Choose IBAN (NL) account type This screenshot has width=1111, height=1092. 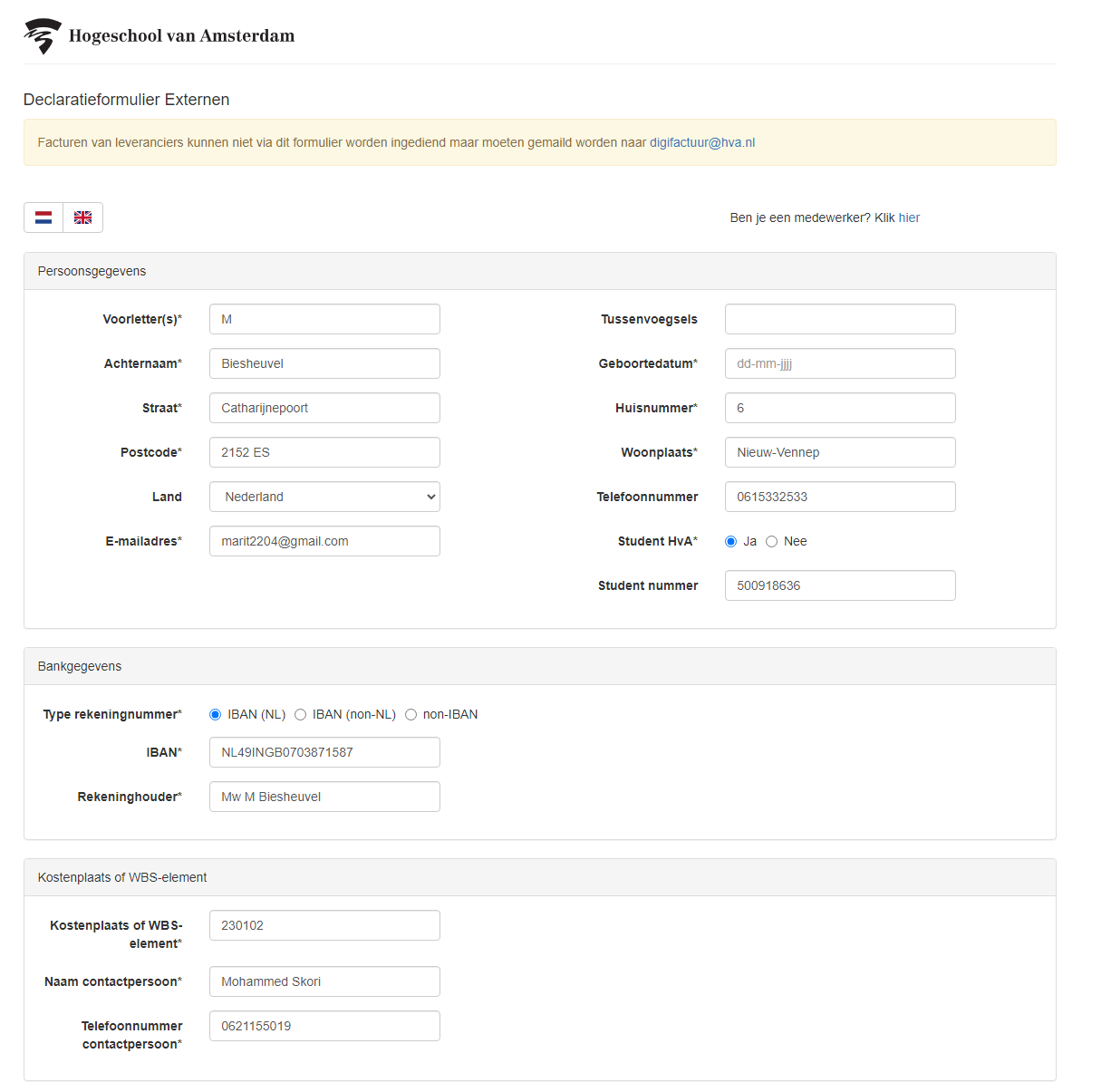[x=216, y=715]
